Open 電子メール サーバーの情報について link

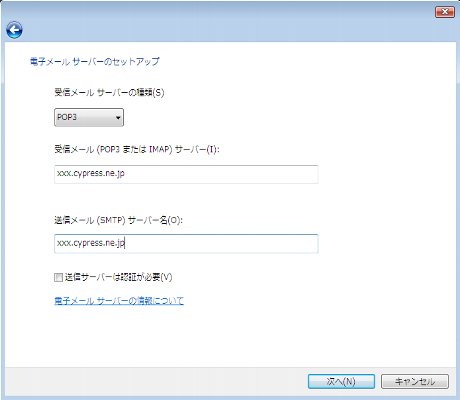pyautogui.click(x=119, y=301)
